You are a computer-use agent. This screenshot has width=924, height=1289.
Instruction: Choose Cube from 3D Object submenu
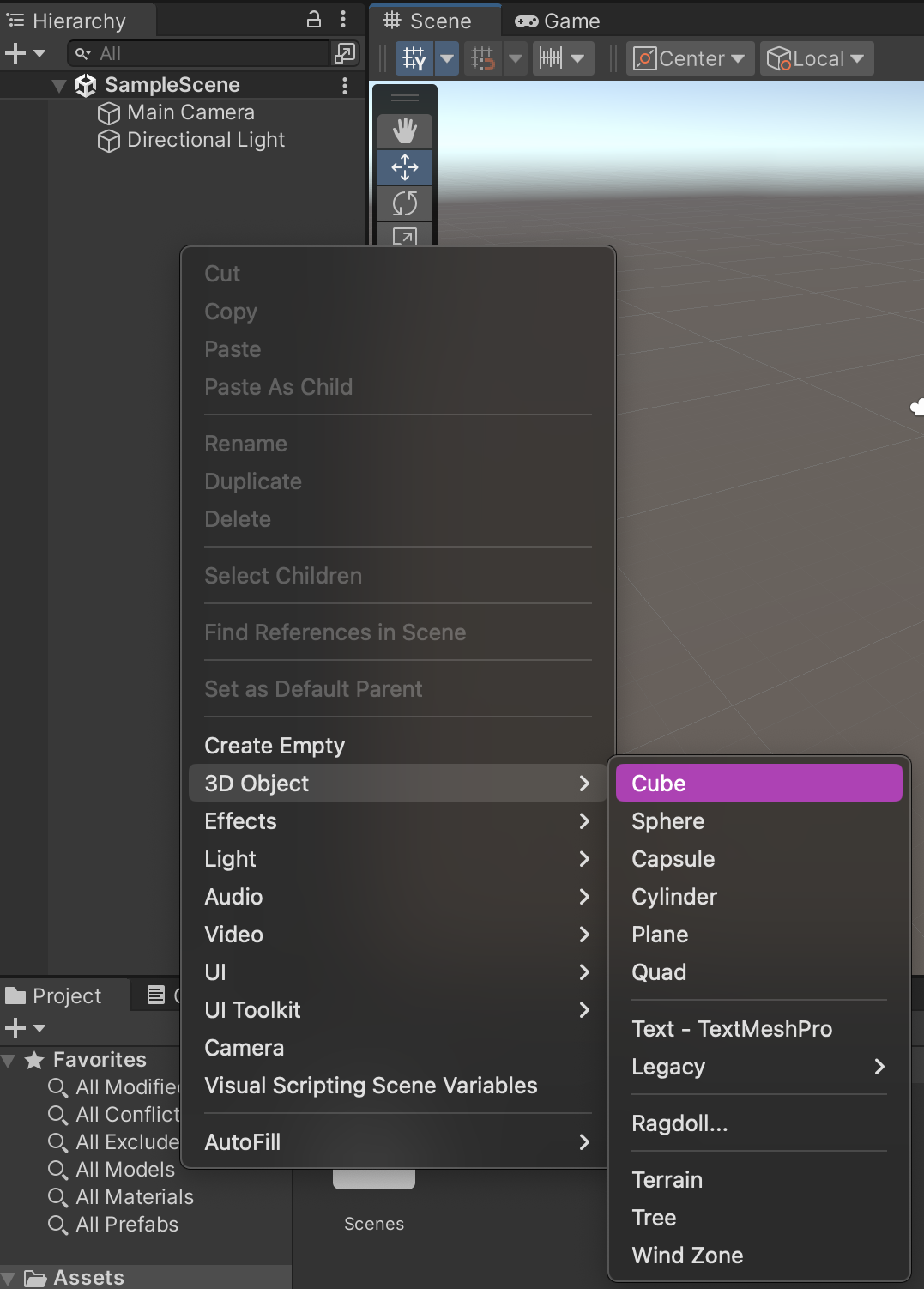[759, 783]
